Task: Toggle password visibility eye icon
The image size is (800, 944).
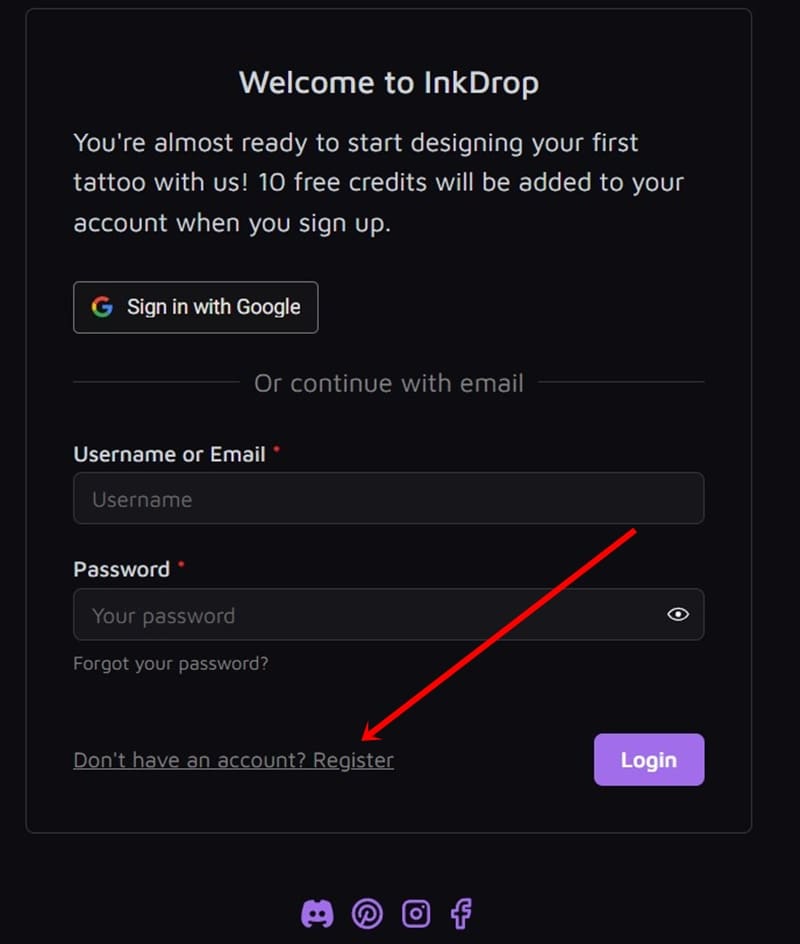Action: tap(678, 614)
